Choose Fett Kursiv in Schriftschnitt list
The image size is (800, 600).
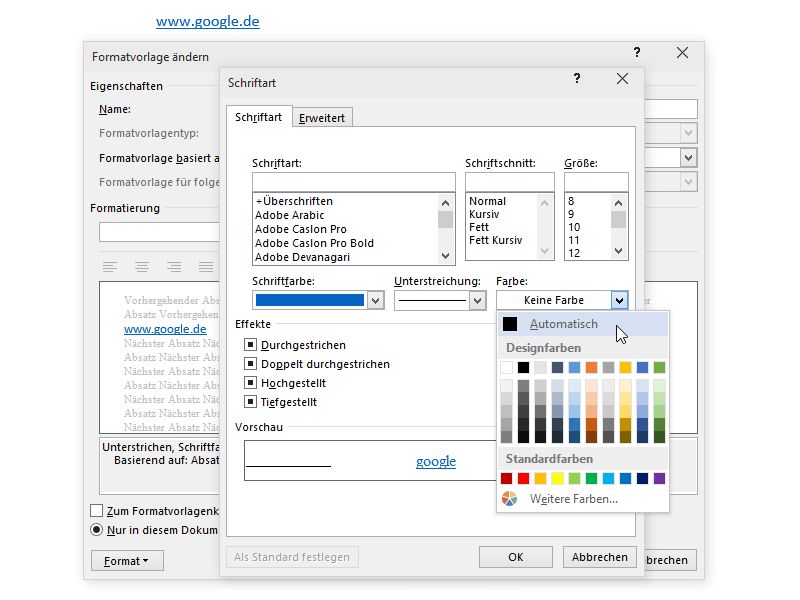495,240
